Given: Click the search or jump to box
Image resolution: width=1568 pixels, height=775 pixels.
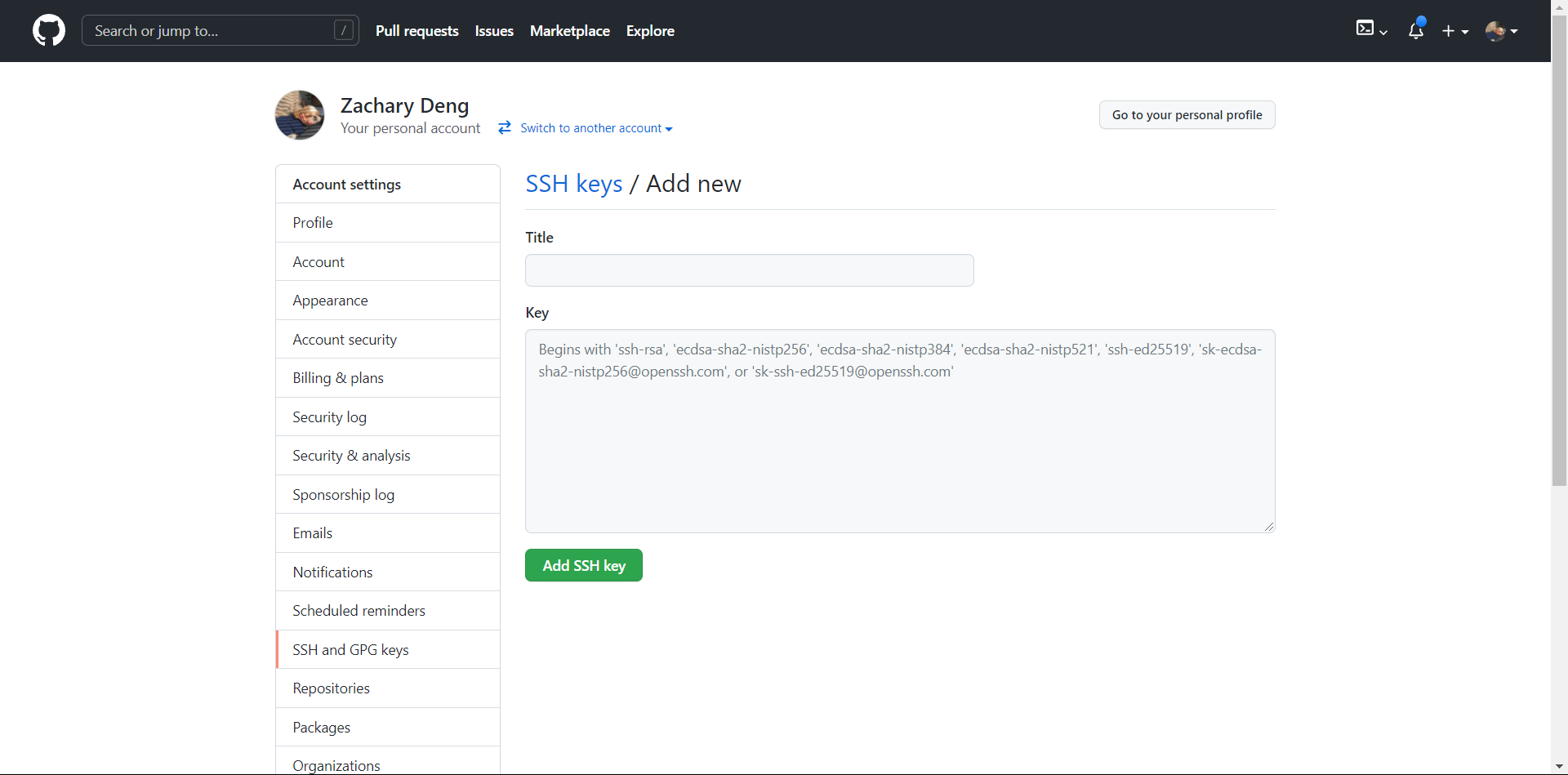Looking at the screenshot, I should (208, 31).
